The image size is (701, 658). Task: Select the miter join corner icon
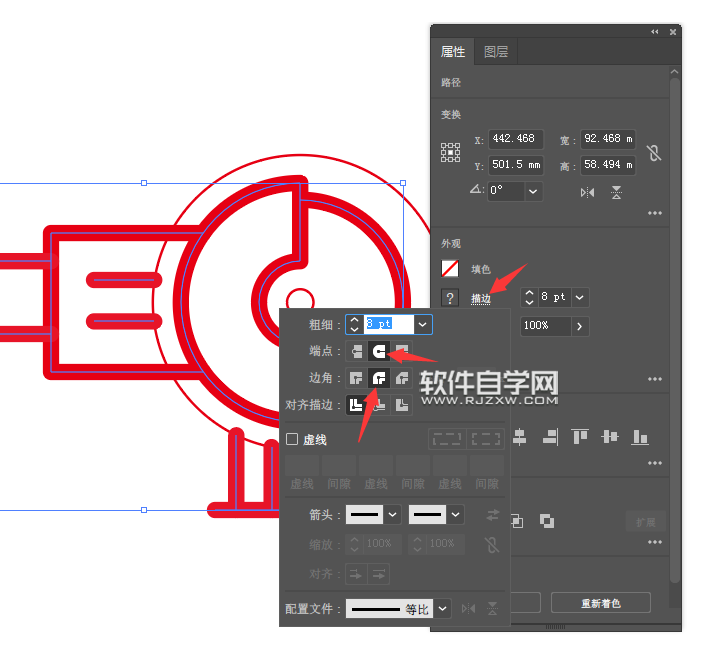pyautogui.click(x=356, y=379)
